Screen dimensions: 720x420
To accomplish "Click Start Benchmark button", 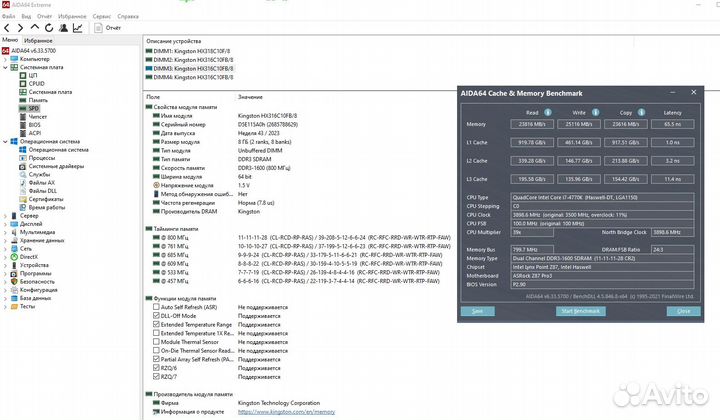I will (x=580, y=311).
